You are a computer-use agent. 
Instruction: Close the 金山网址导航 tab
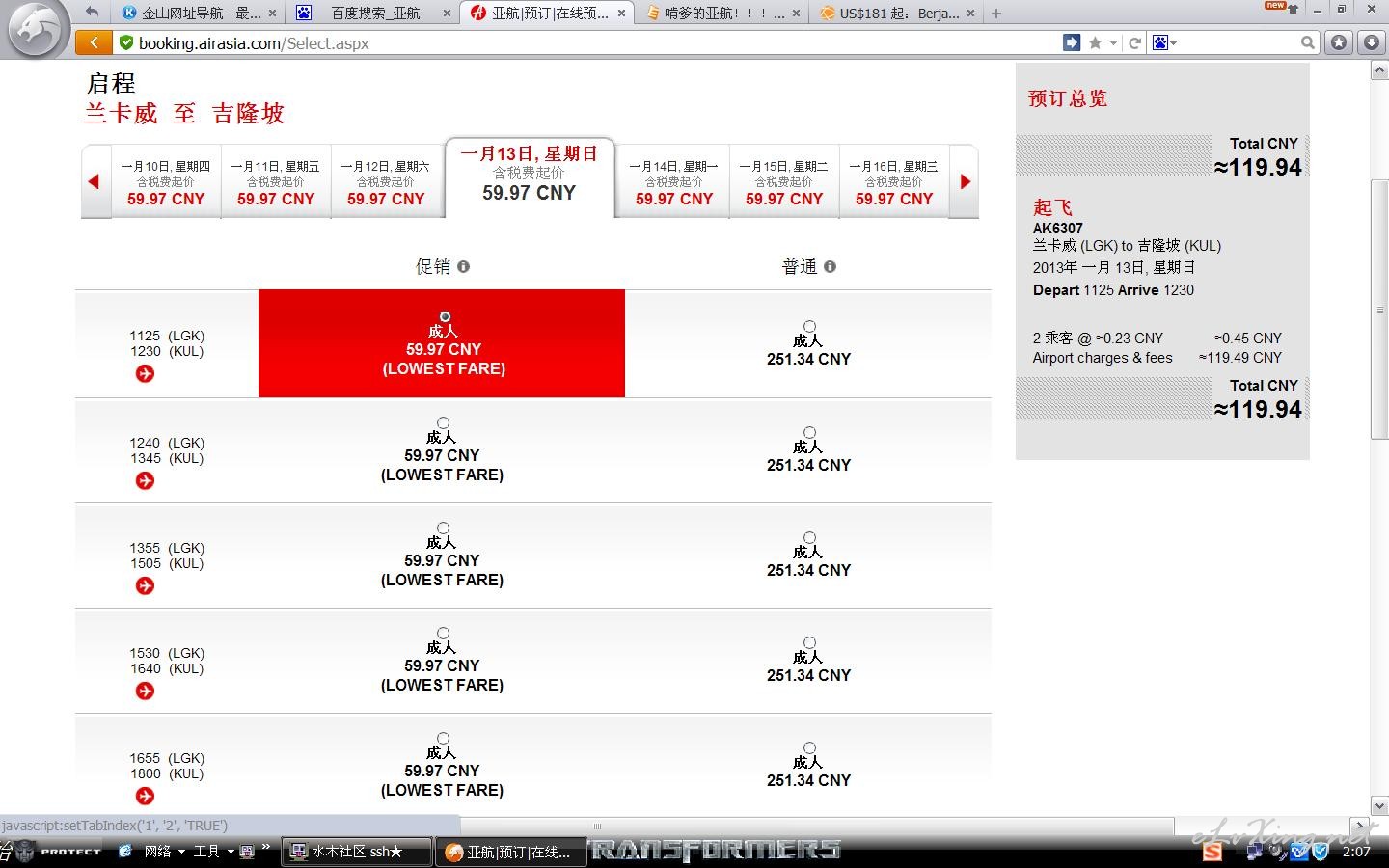coord(272,14)
